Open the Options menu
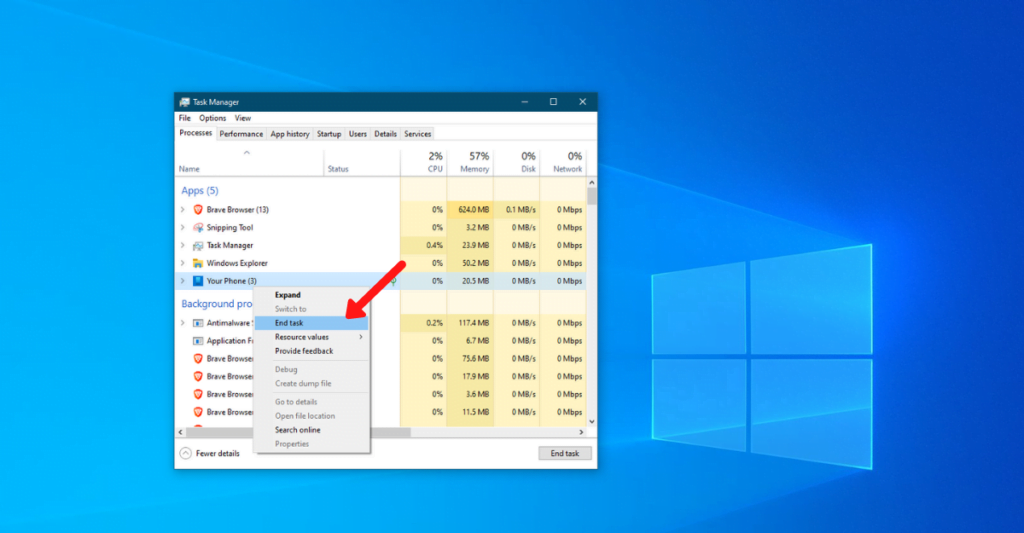 pos(212,118)
